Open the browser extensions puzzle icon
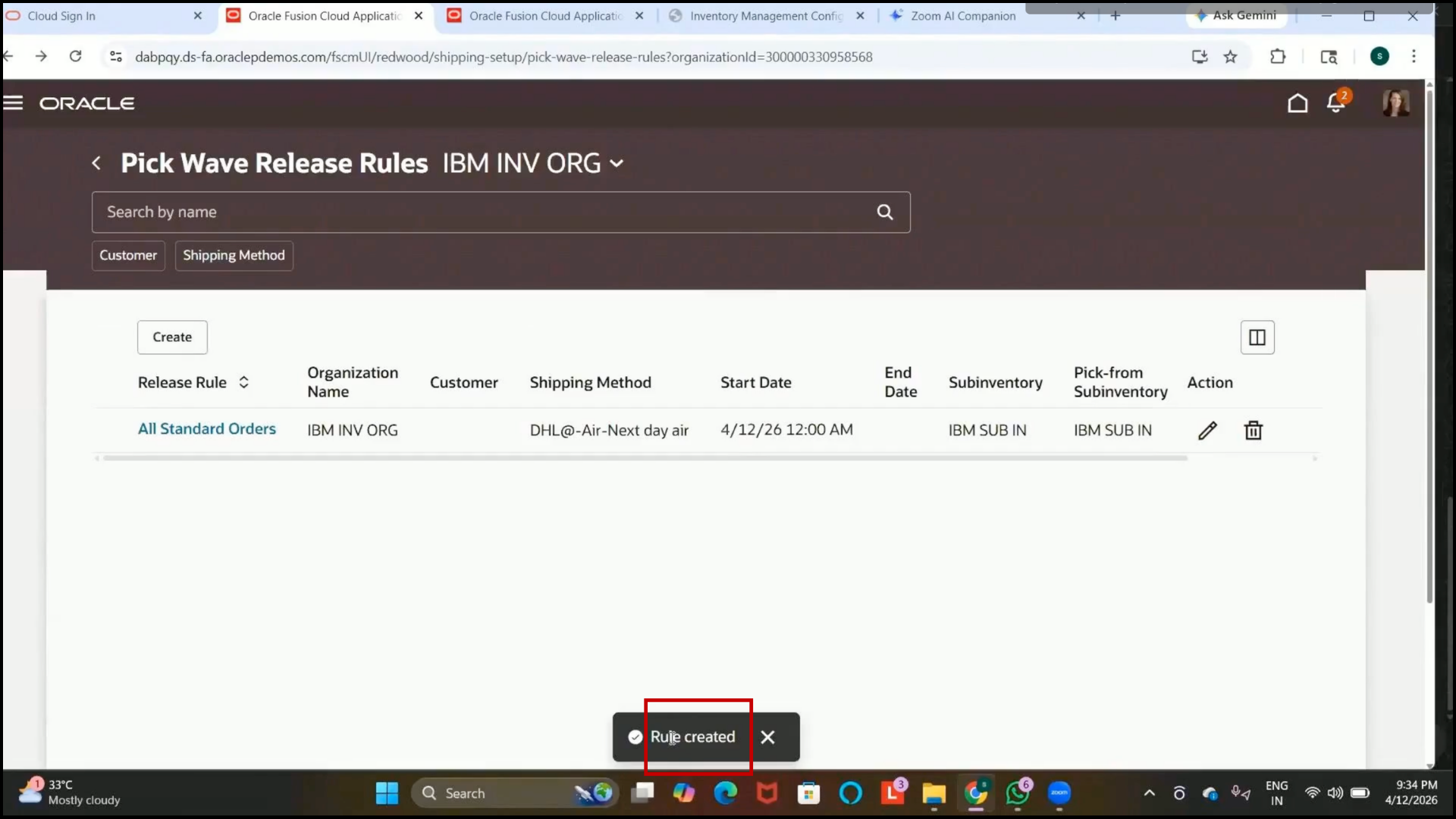1456x819 pixels. click(x=1278, y=57)
